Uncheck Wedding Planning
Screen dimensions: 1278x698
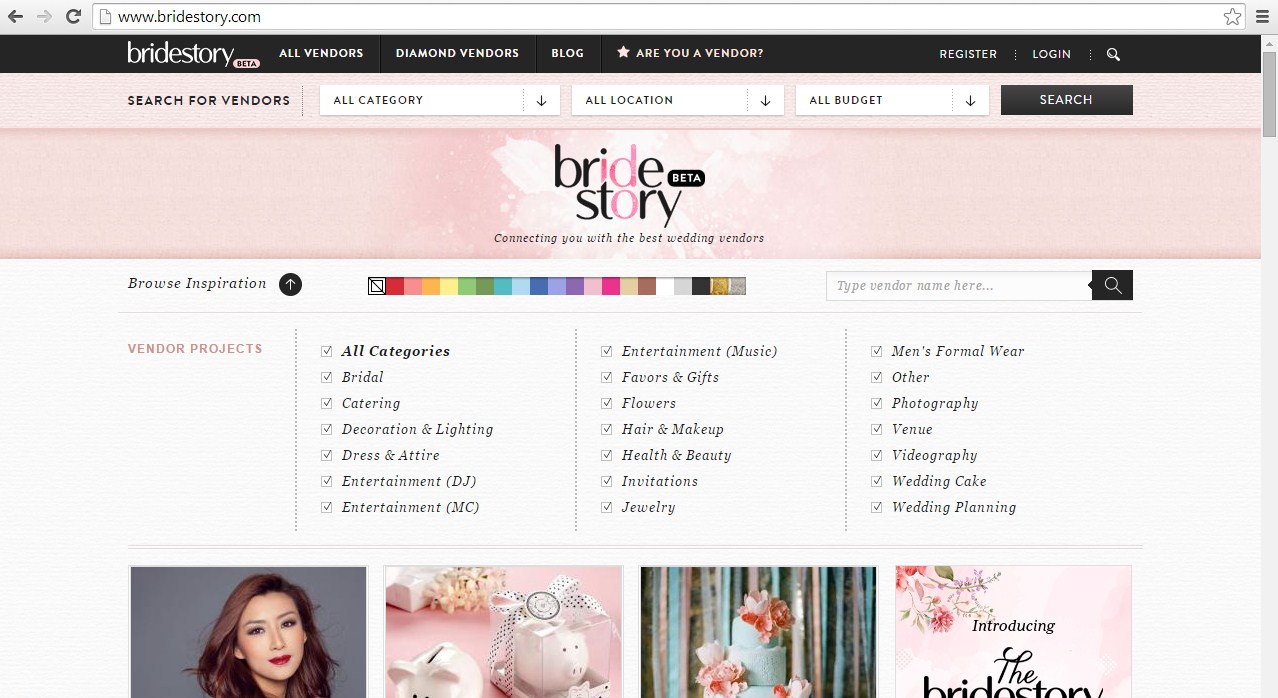click(x=877, y=507)
